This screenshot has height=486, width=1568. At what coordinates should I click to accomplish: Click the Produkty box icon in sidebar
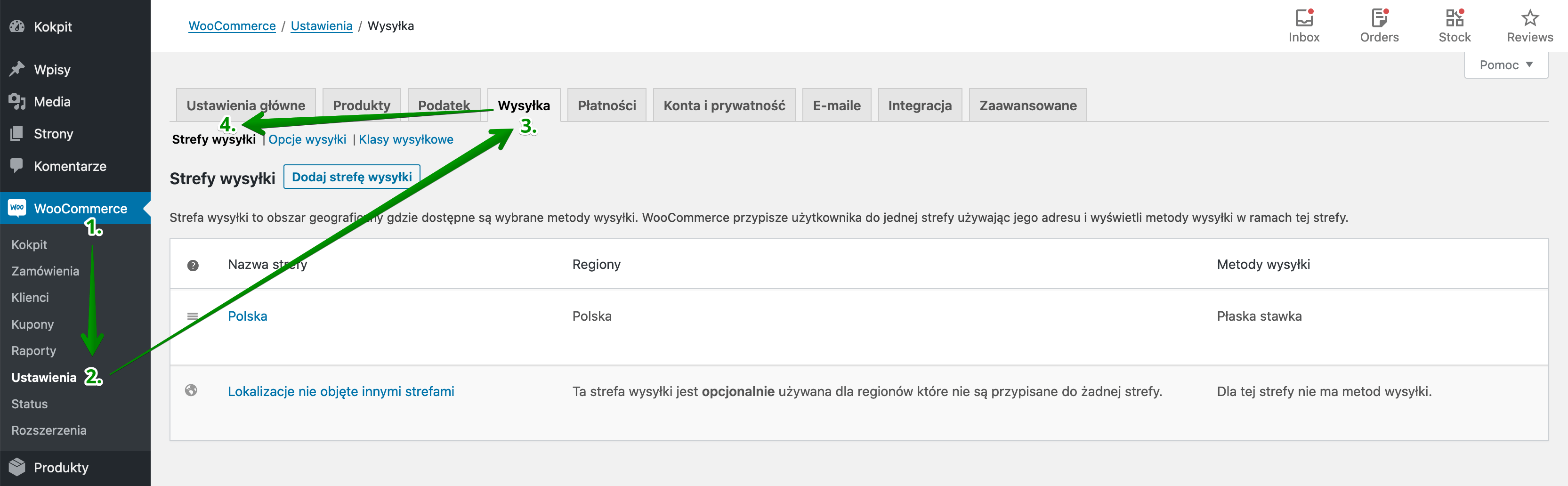pos(17,467)
